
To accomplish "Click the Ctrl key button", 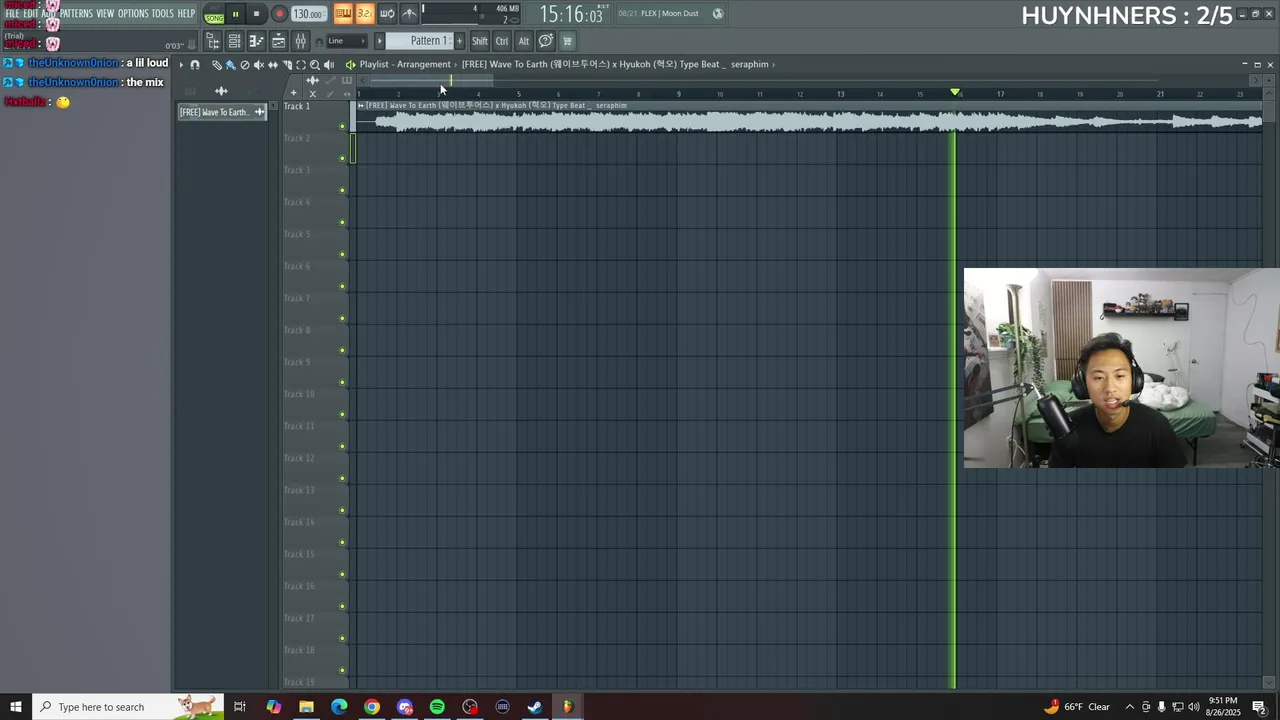I will [502, 41].
